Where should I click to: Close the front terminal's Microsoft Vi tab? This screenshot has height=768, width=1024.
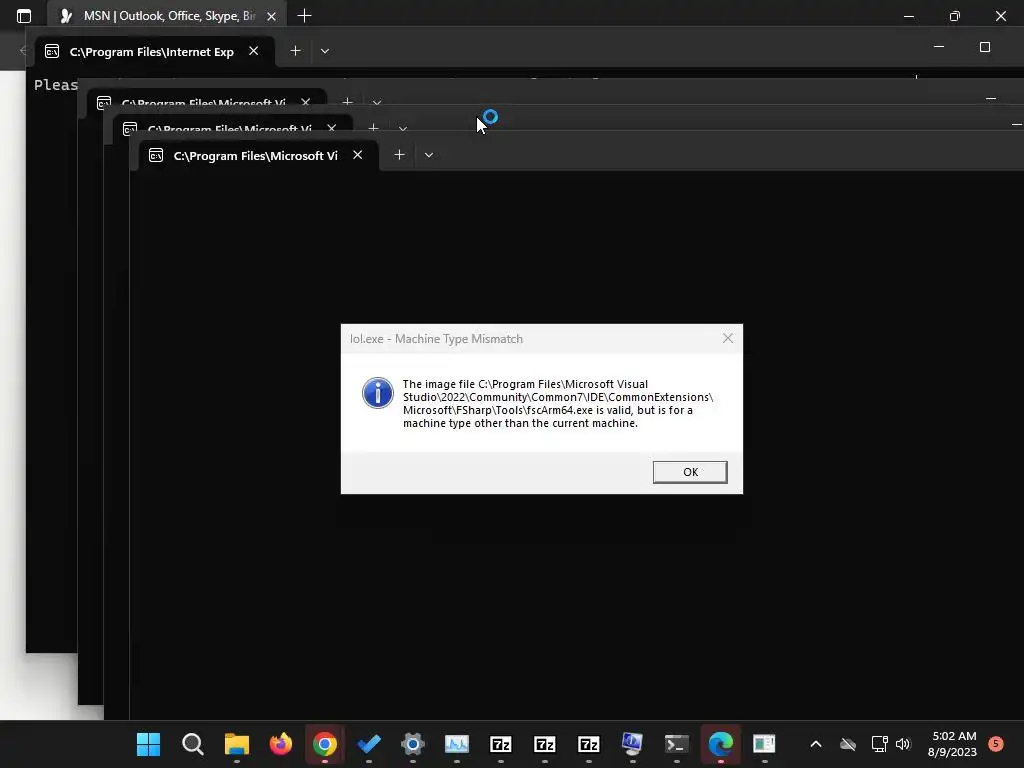pos(357,155)
